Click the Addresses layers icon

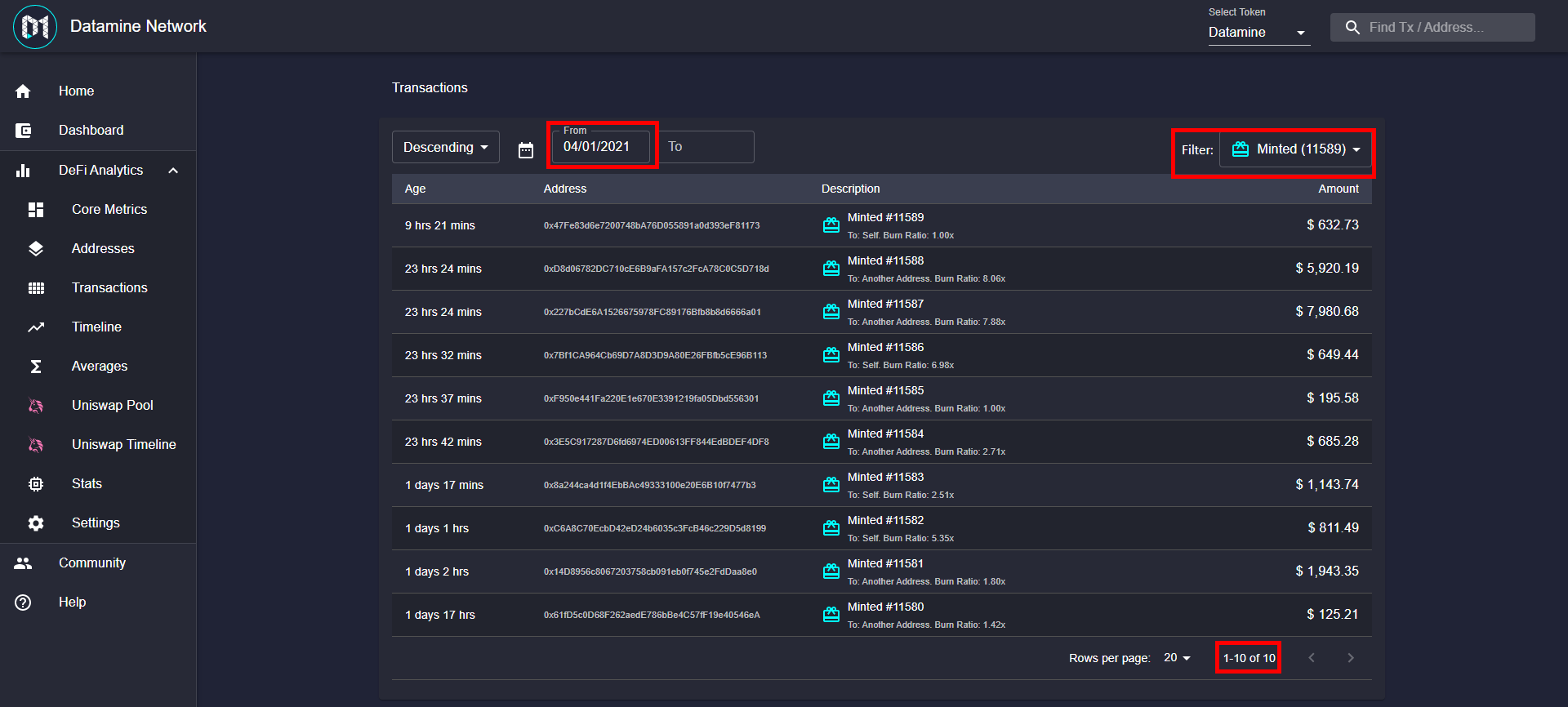click(36, 249)
